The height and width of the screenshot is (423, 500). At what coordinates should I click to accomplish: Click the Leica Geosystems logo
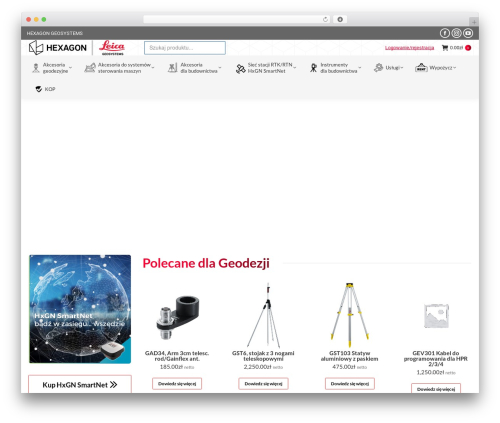[x=112, y=47]
